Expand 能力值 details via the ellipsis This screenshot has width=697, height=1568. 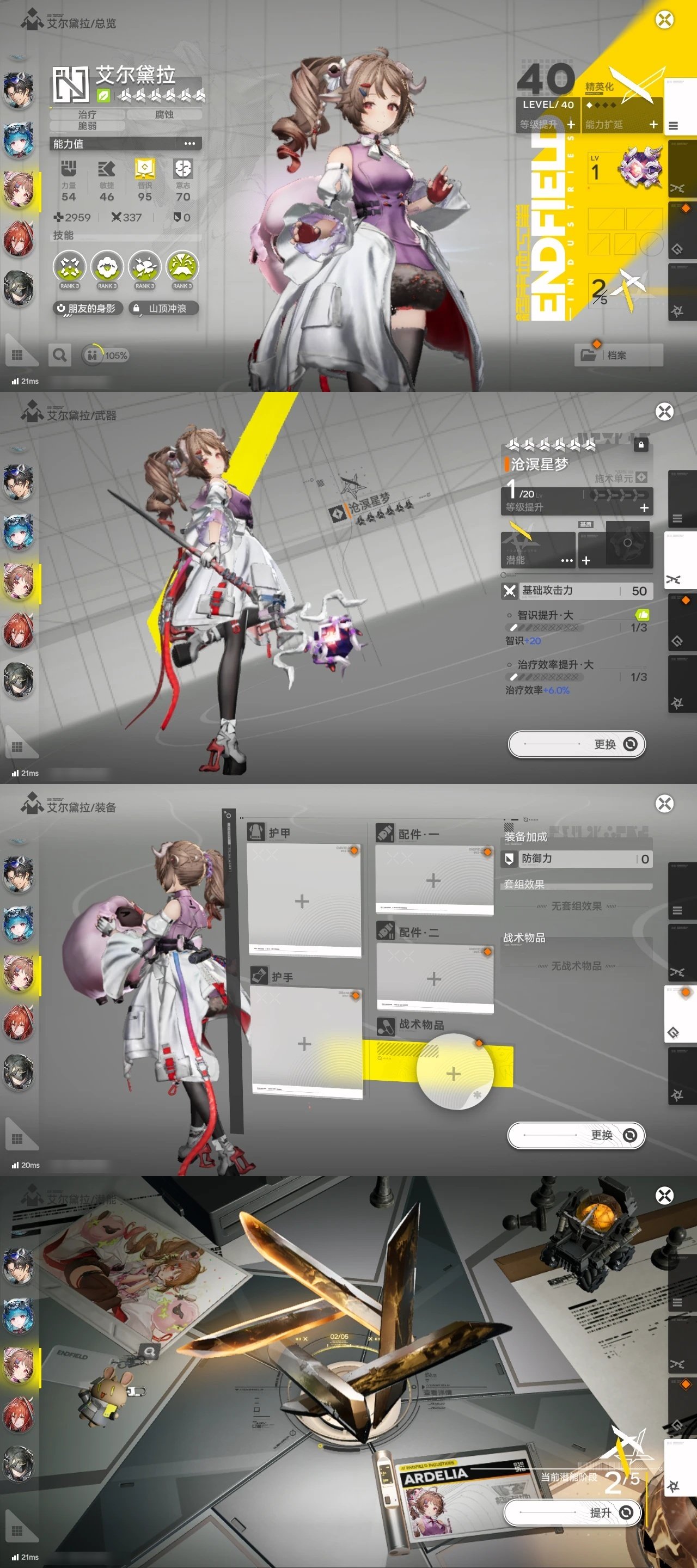tap(189, 144)
